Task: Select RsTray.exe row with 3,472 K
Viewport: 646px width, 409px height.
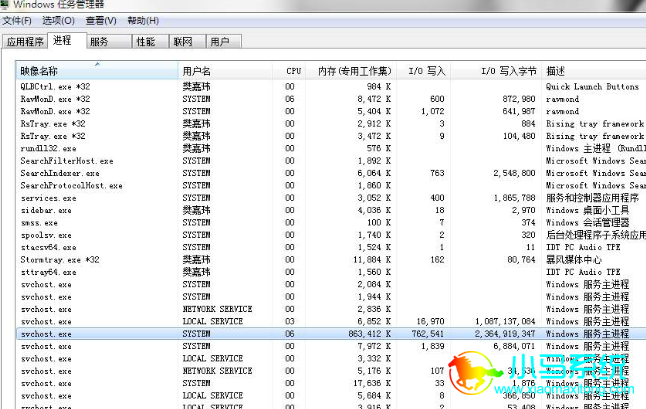Action: [331, 136]
